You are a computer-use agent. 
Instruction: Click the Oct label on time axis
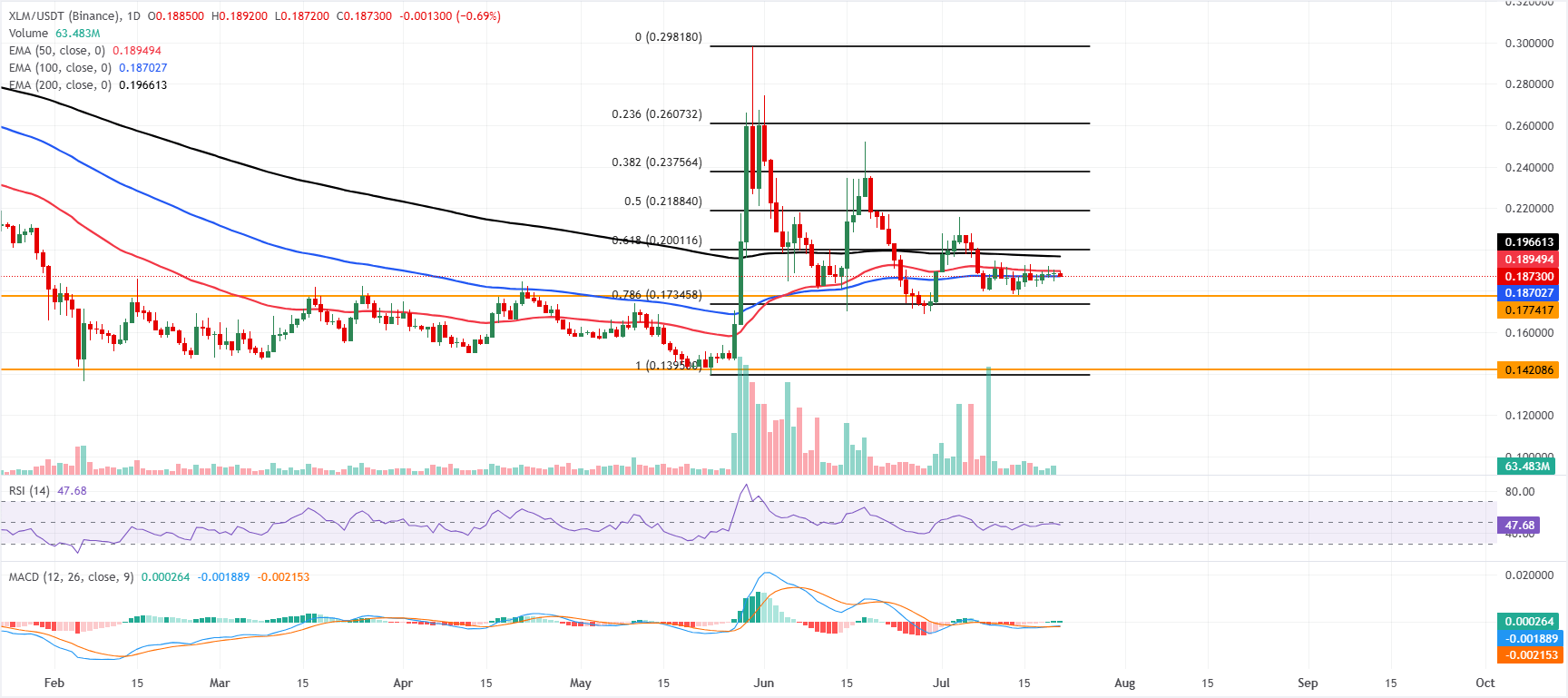(1485, 683)
